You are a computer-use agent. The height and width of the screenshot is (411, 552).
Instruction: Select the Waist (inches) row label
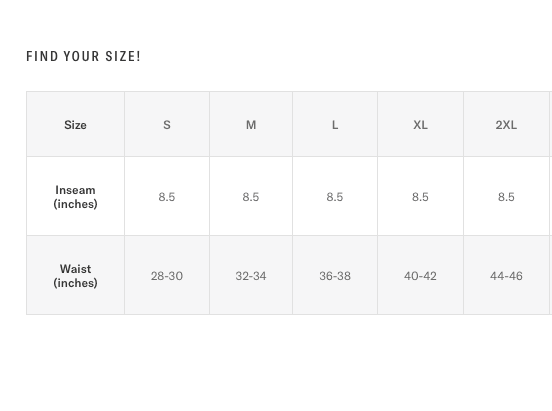click(x=75, y=275)
